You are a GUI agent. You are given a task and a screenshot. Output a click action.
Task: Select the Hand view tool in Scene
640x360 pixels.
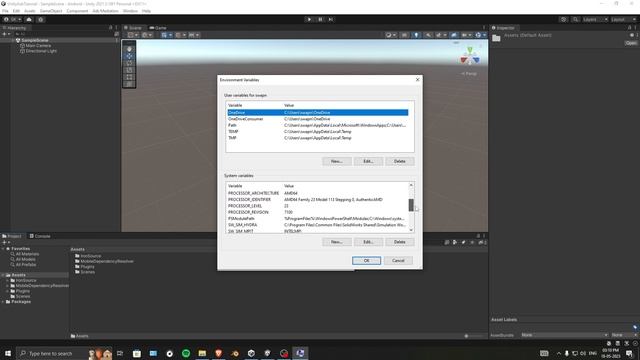click(x=129, y=49)
